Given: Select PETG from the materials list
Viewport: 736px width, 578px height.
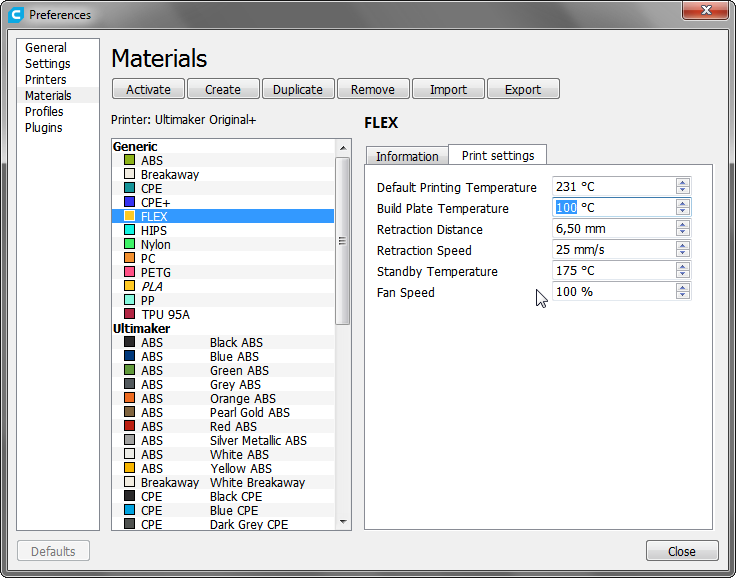Looking at the screenshot, I should pos(223,272).
